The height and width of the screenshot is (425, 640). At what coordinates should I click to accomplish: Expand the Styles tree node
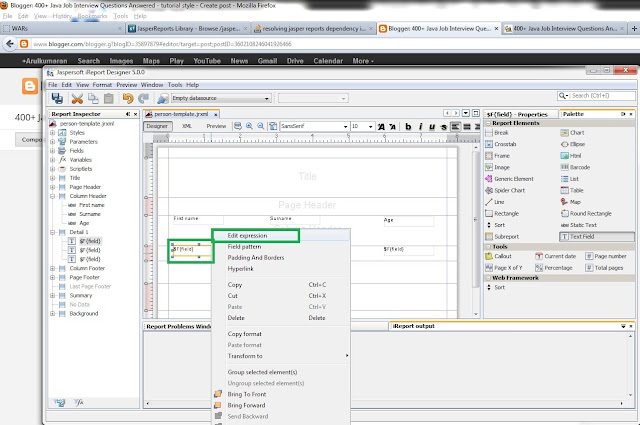pyautogui.click(x=52, y=133)
